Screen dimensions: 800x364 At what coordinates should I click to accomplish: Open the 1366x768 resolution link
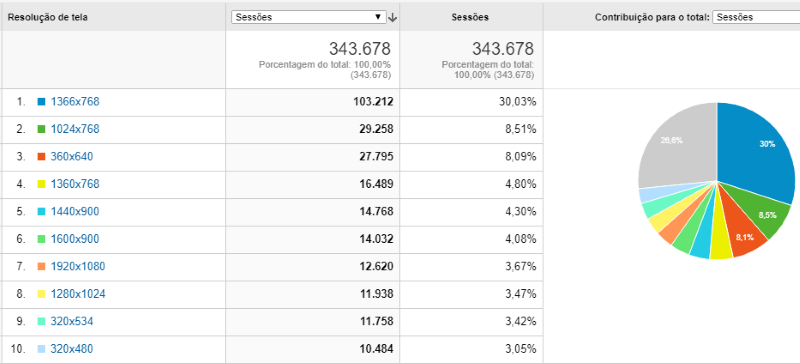[75, 102]
